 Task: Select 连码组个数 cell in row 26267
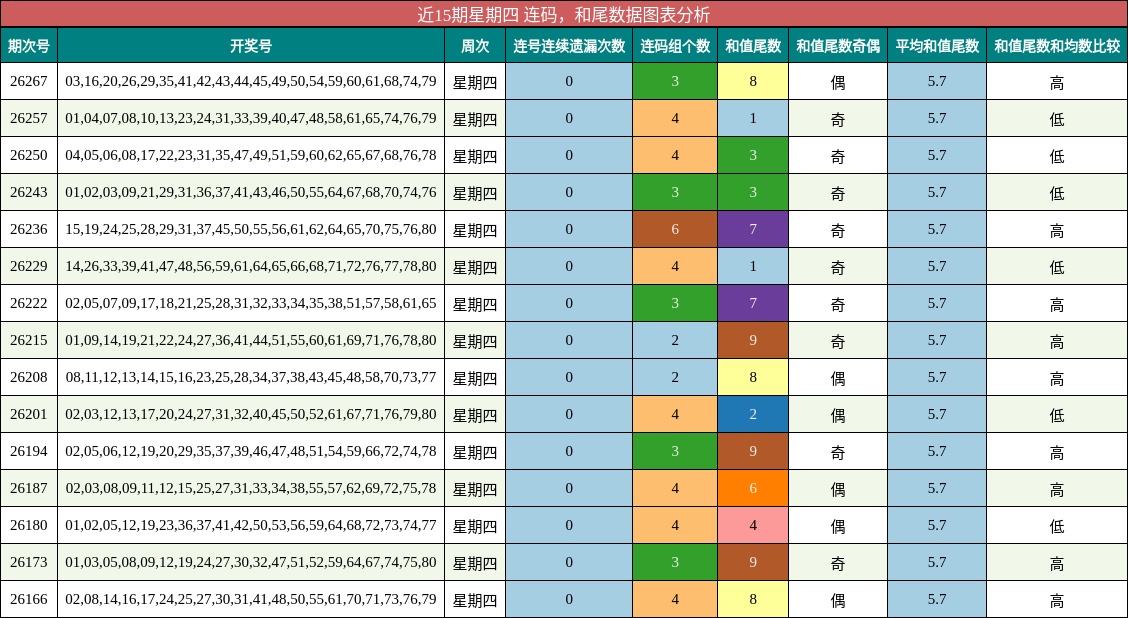click(675, 81)
